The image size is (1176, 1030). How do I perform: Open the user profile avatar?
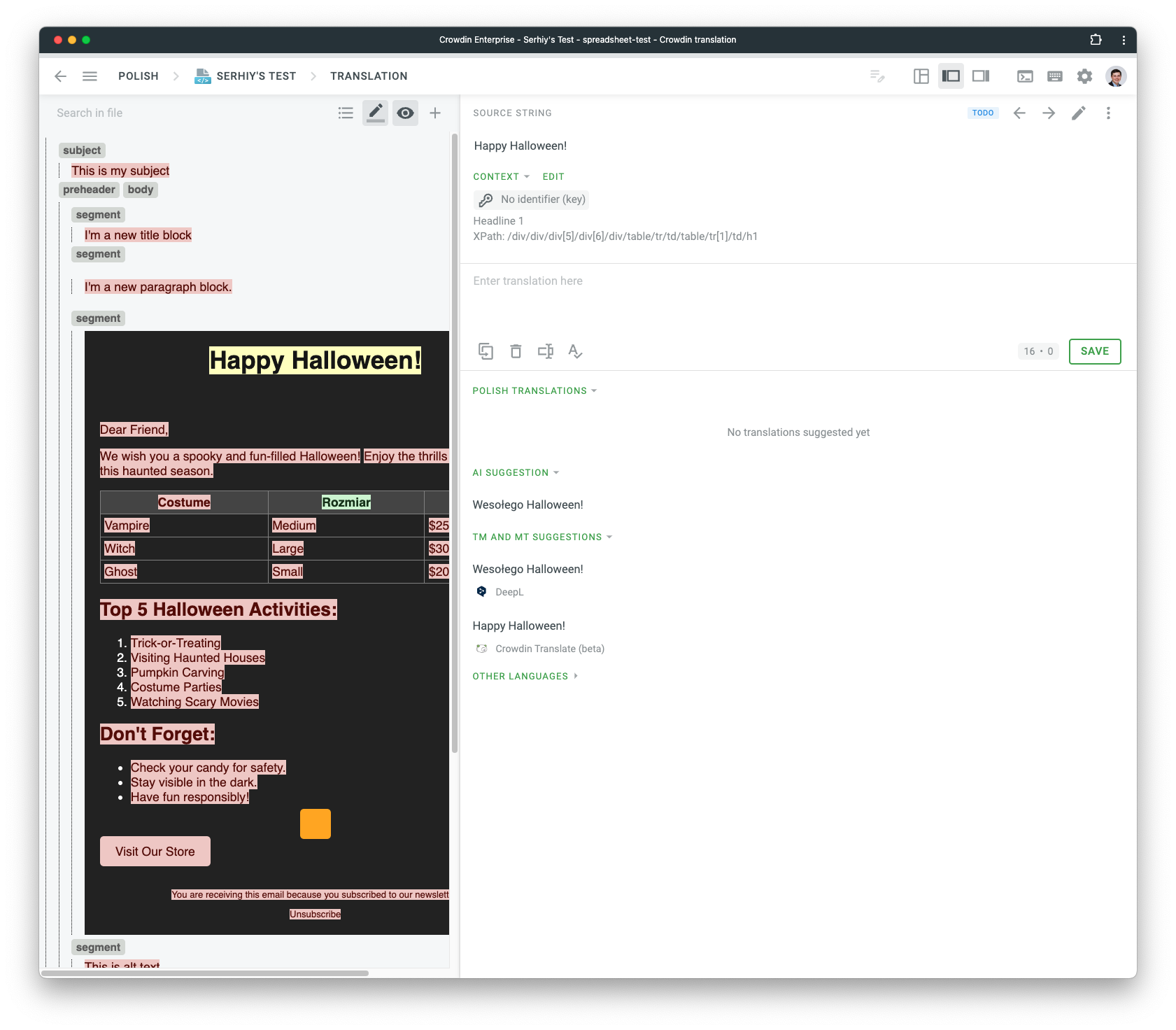[x=1116, y=76]
